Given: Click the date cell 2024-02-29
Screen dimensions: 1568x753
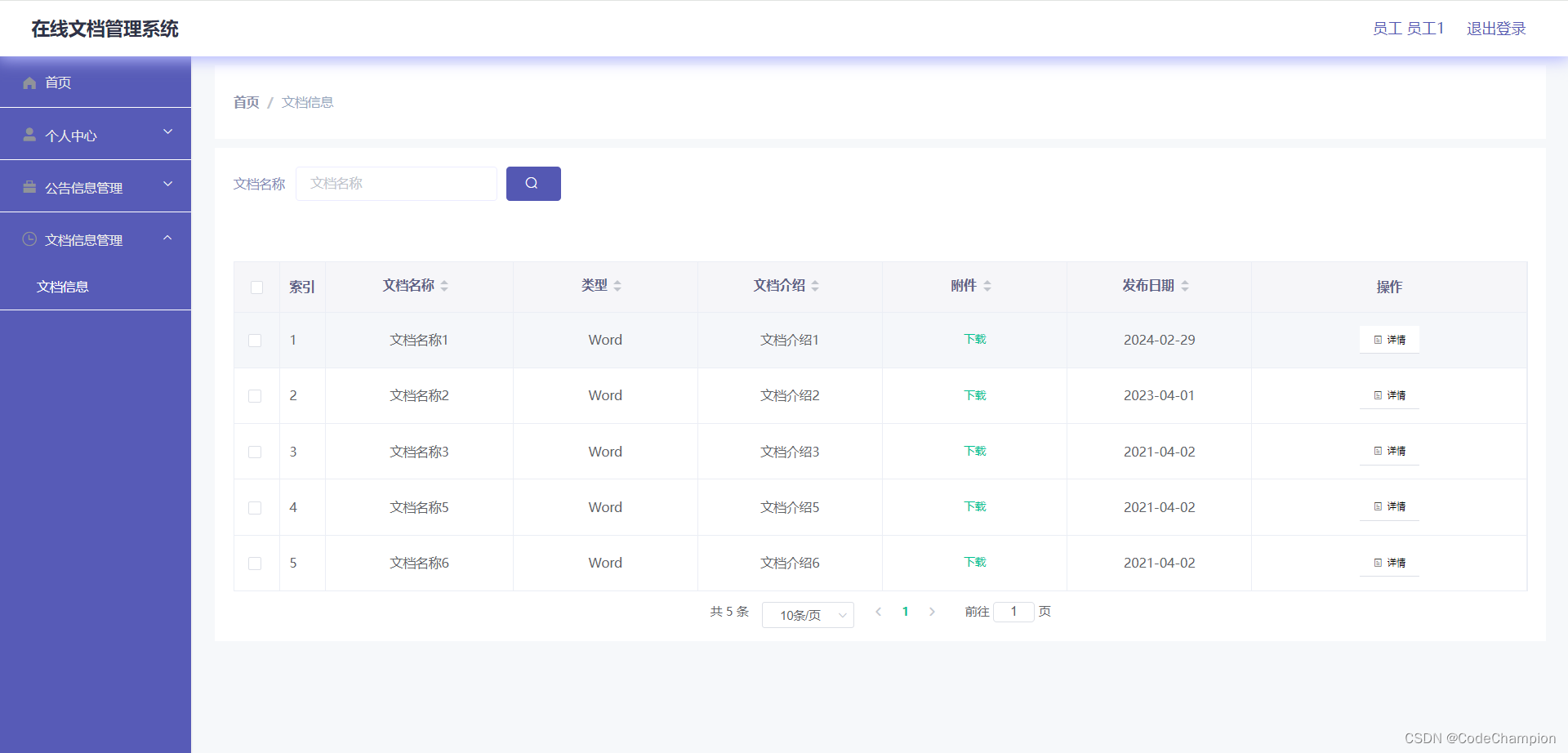Looking at the screenshot, I should point(1159,340).
